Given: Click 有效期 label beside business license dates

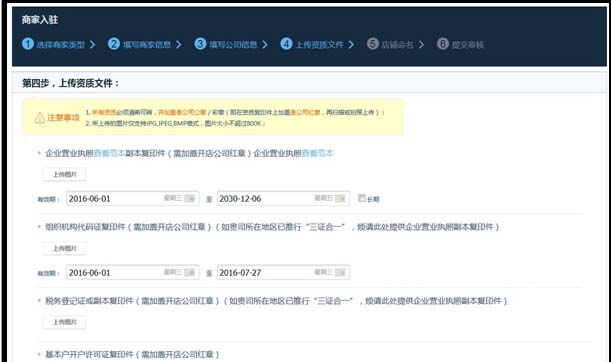Looking at the screenshot, I should 49,200.
